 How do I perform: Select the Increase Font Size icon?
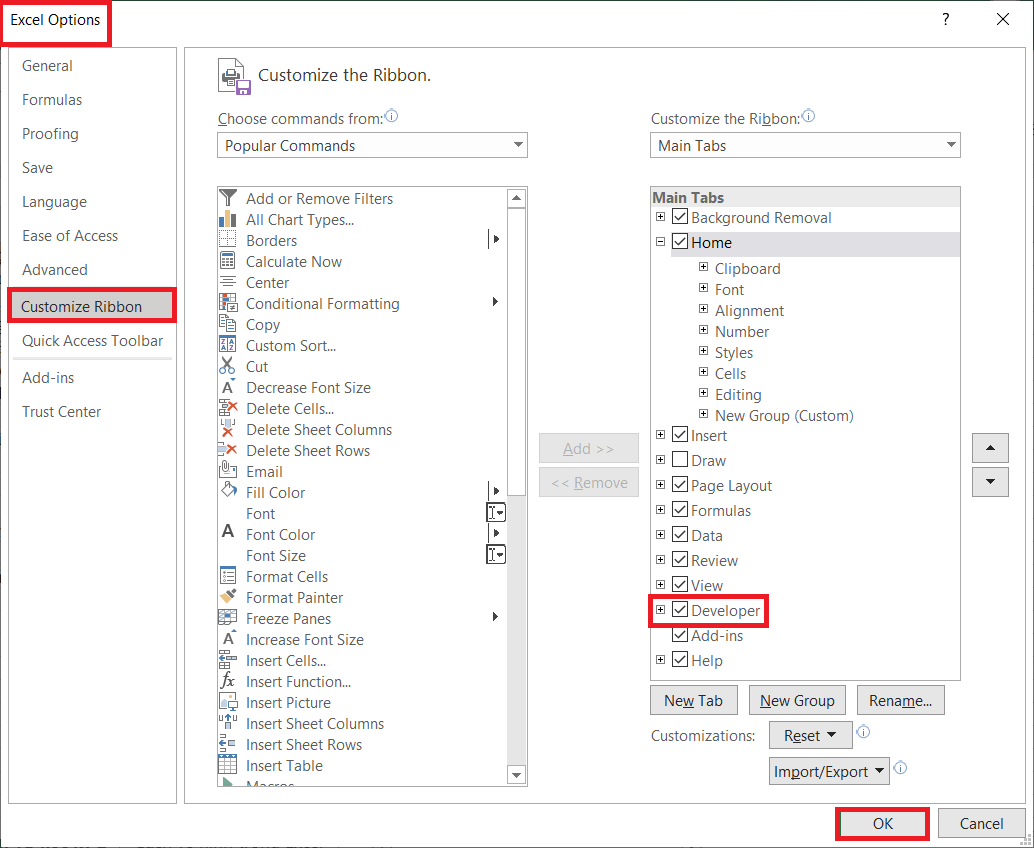click(228, 639)
